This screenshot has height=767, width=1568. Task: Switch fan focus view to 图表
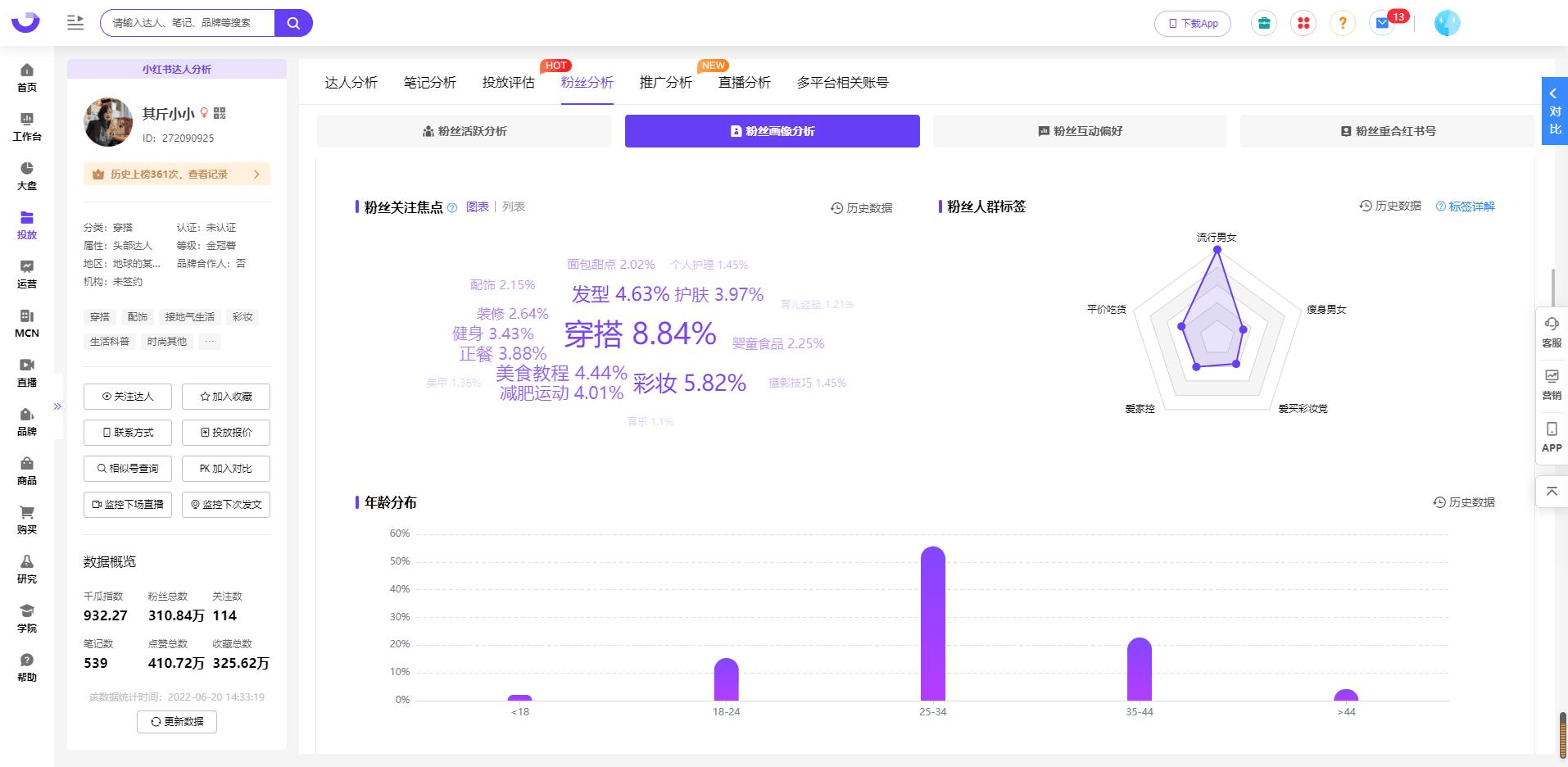coord(478,206)
